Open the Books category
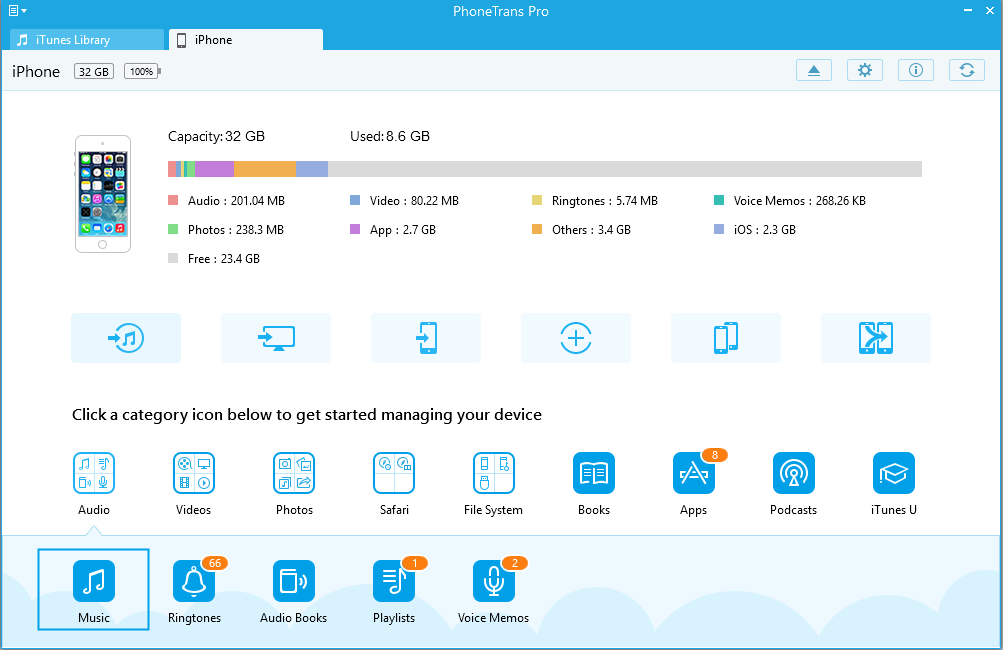1003x650 pixels. (594, 473)
